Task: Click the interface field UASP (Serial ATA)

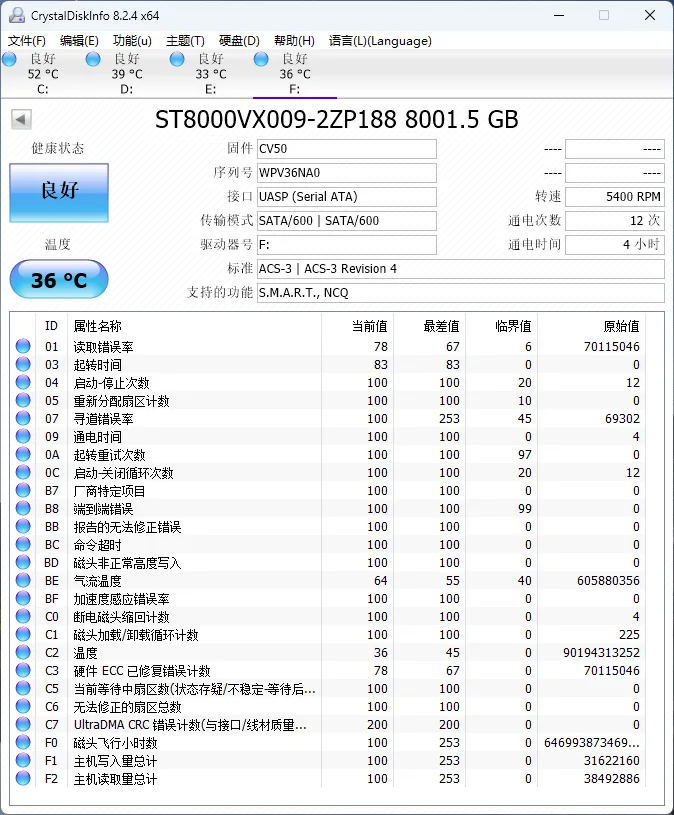Action: 347,196
